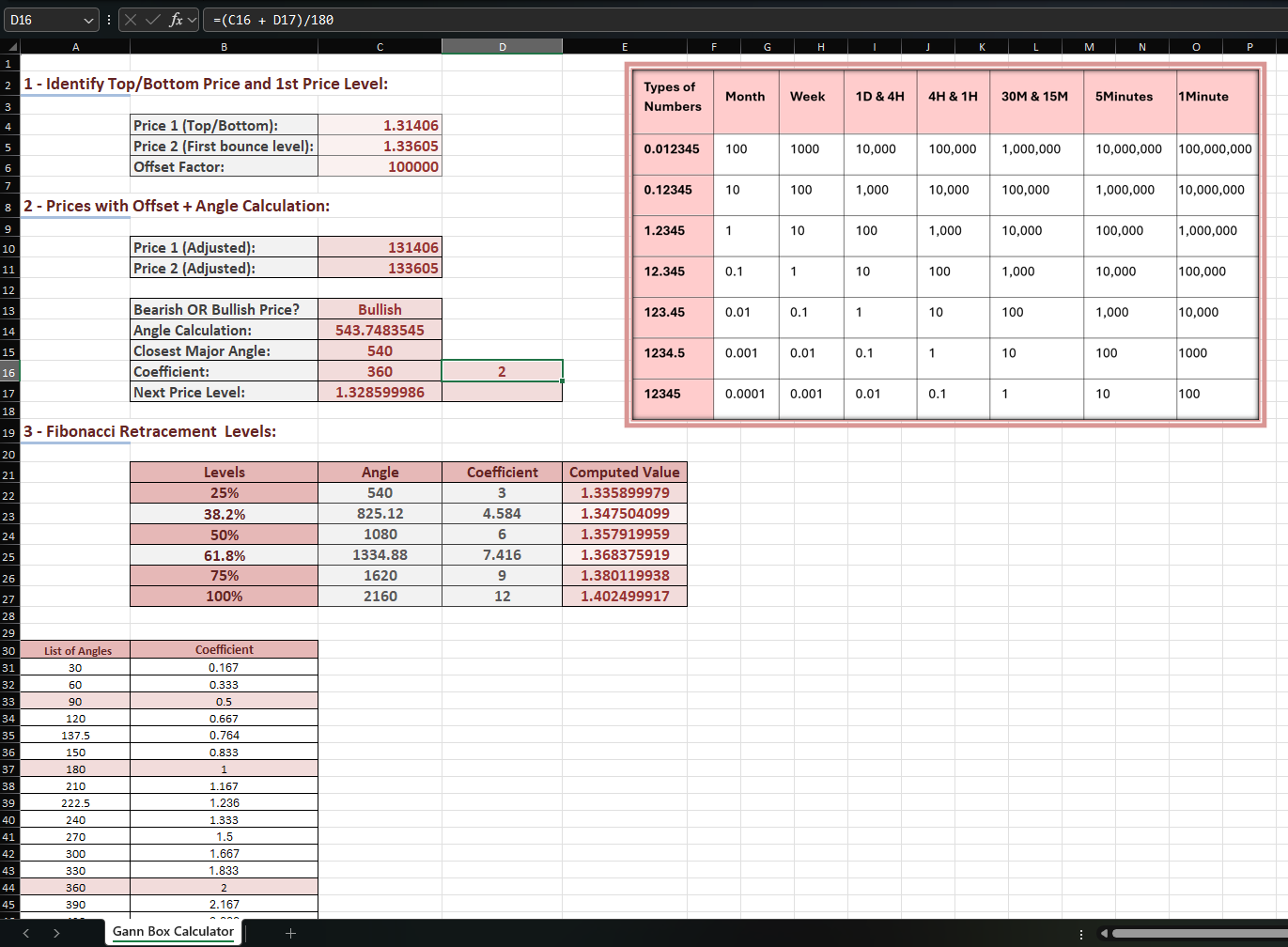Expand the dropdown arrow next to fx

pos(192,20)
